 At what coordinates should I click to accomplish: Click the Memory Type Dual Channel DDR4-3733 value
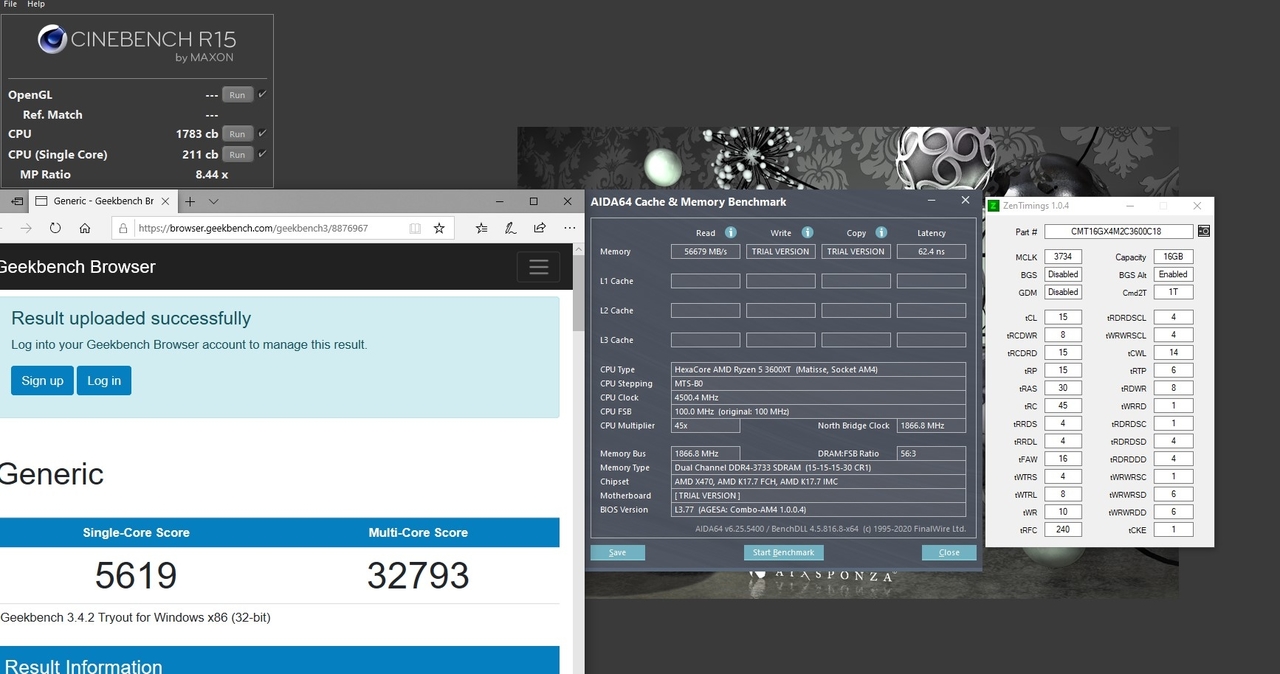click(x=818, y=467)
